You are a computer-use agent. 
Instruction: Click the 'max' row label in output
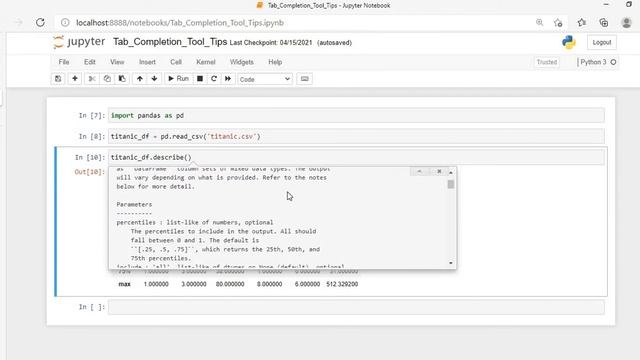pyautogui.click(x=124, y=284)
